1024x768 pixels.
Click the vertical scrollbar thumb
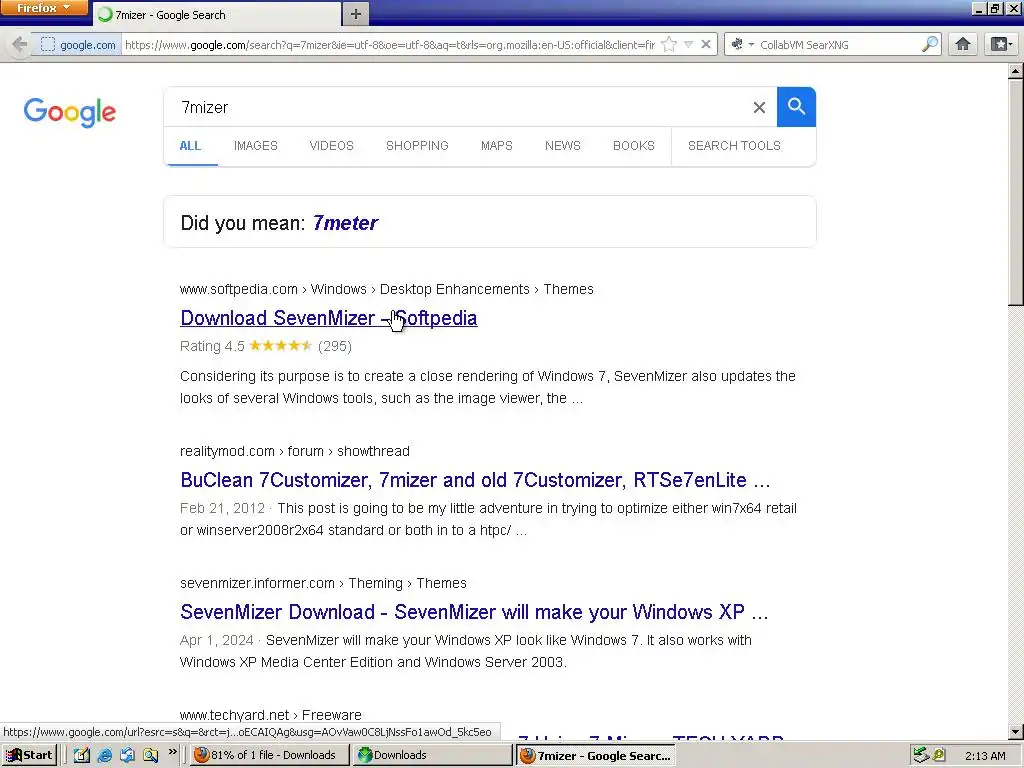[1016, 191]
